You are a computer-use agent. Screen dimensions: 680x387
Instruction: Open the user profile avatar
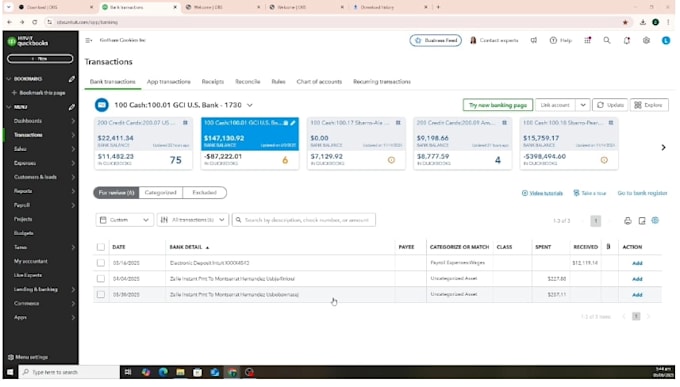tap(666, 40)
